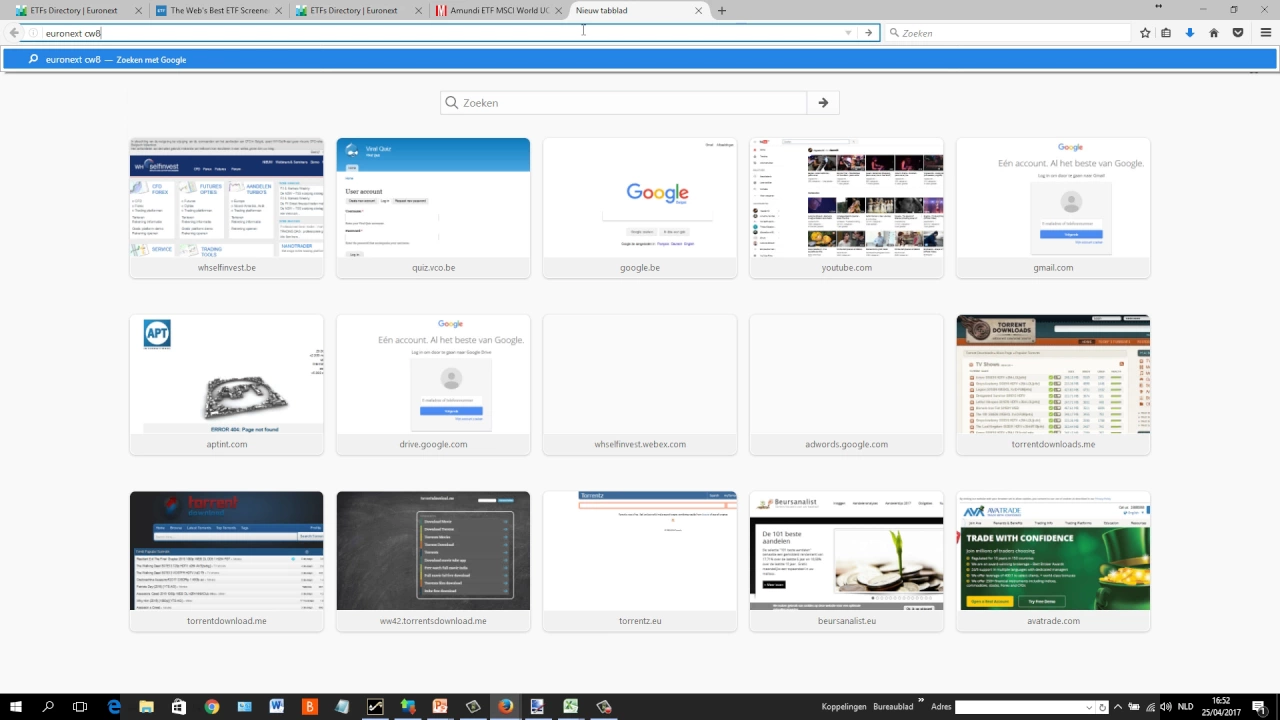The width and height of the screenshot is (1280, 720).
Task: Launch Microsoft Edge from the taskbar
Action: pyautogui.click(x=114, y=706)
